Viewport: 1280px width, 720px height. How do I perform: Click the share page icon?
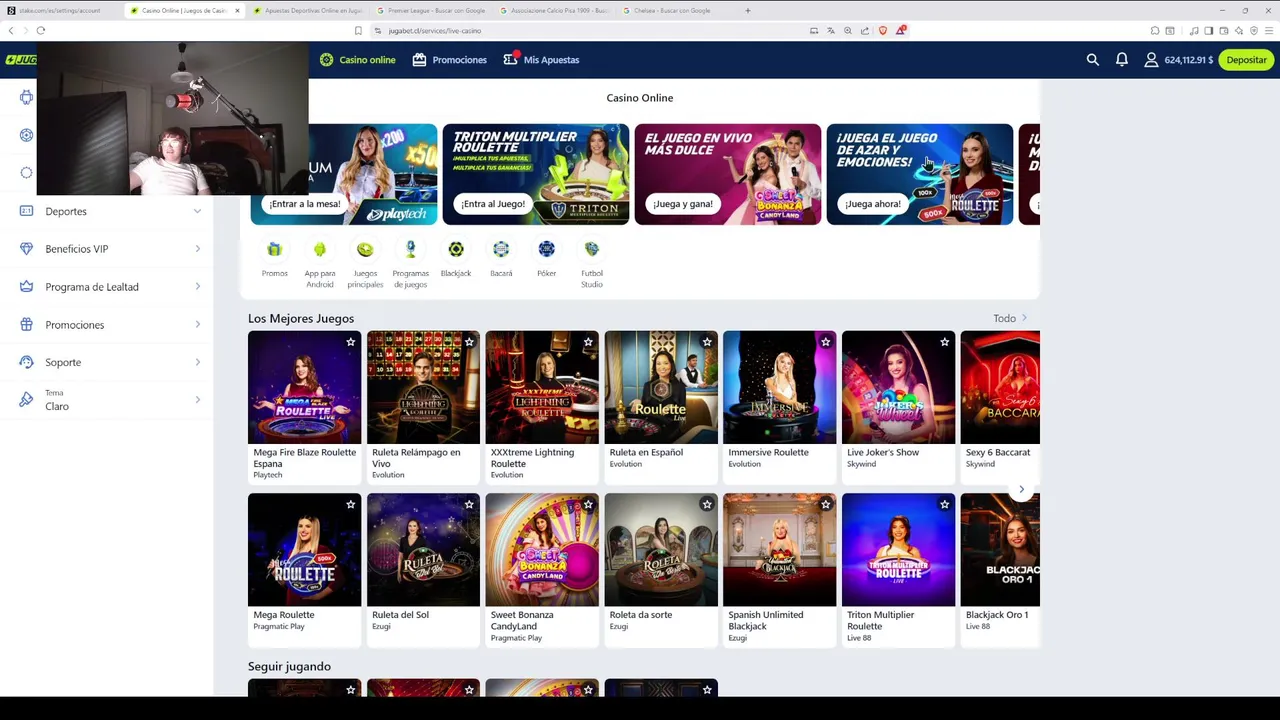[865, 31]
